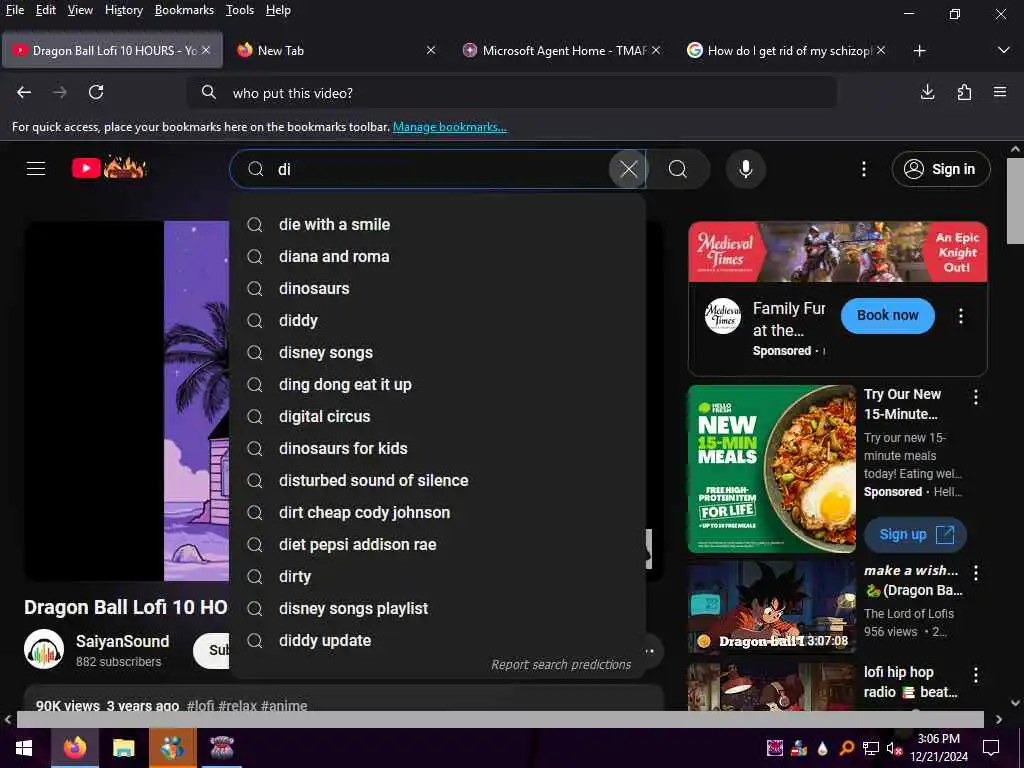Reload the current page

pyautogui.click(x=96, y=93)
